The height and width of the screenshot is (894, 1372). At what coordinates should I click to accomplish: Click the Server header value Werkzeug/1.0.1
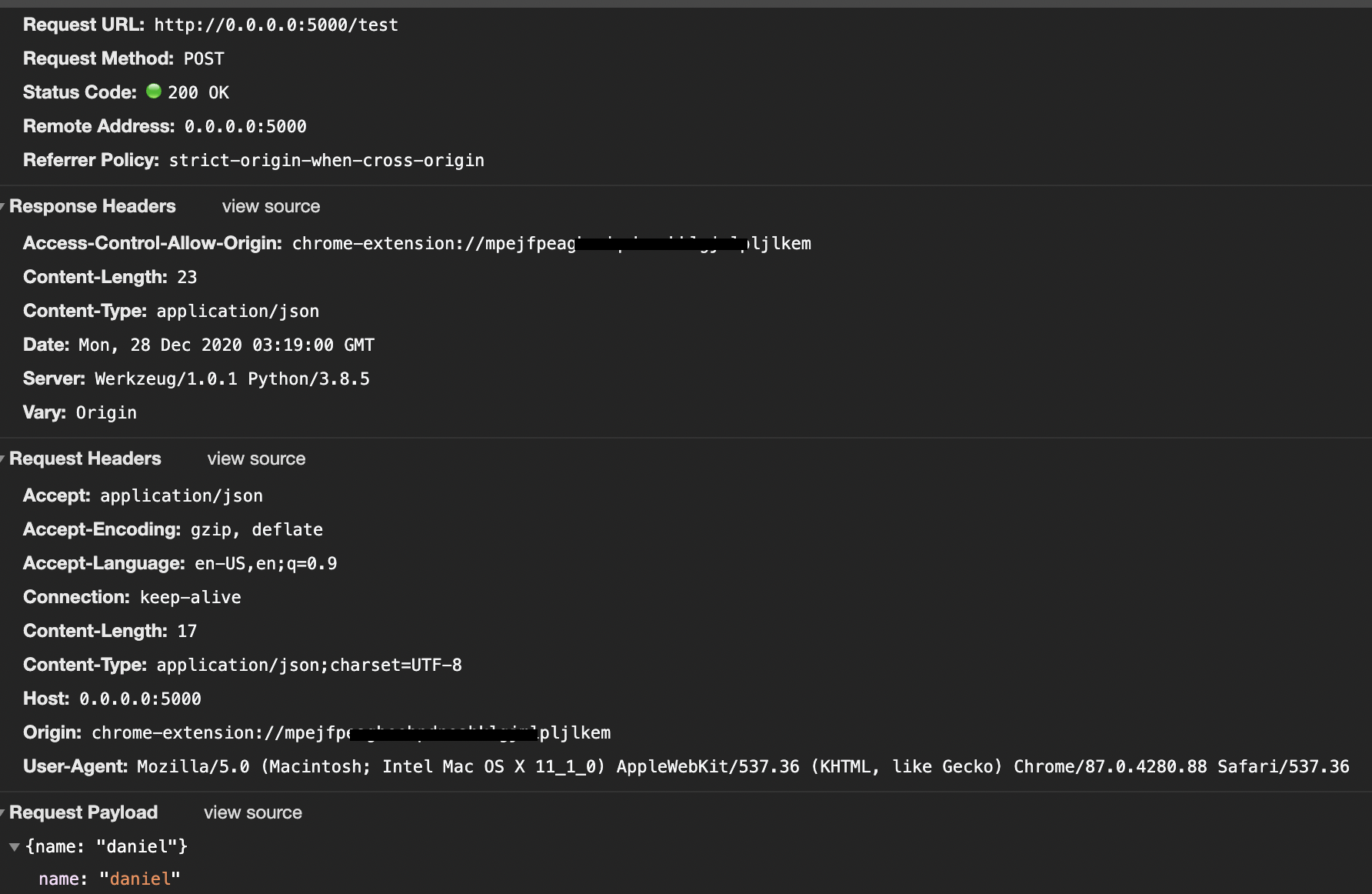click(231, 378)
